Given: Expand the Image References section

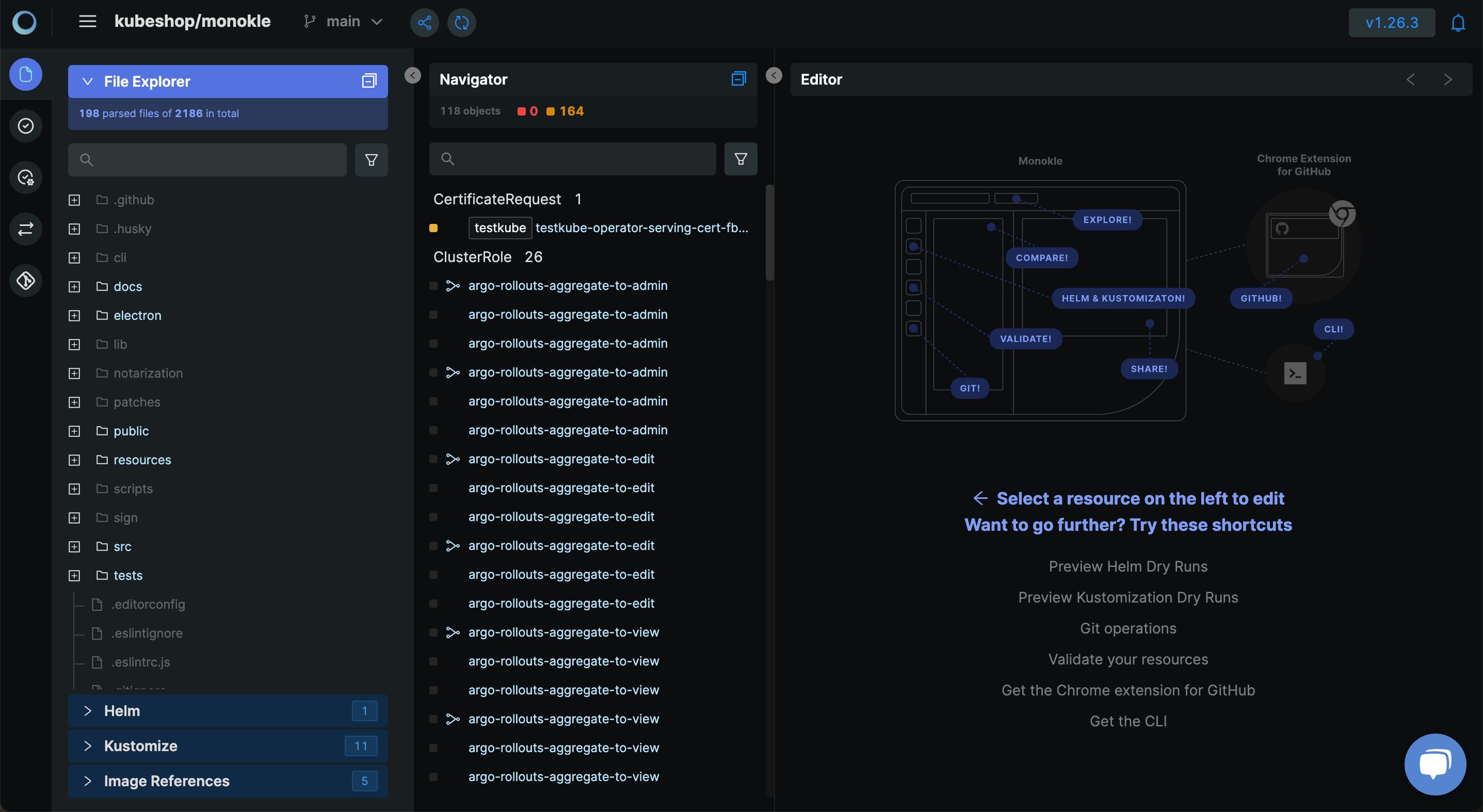Looking at the screenshot, I should pyautogui.click(x=88, y=781).
